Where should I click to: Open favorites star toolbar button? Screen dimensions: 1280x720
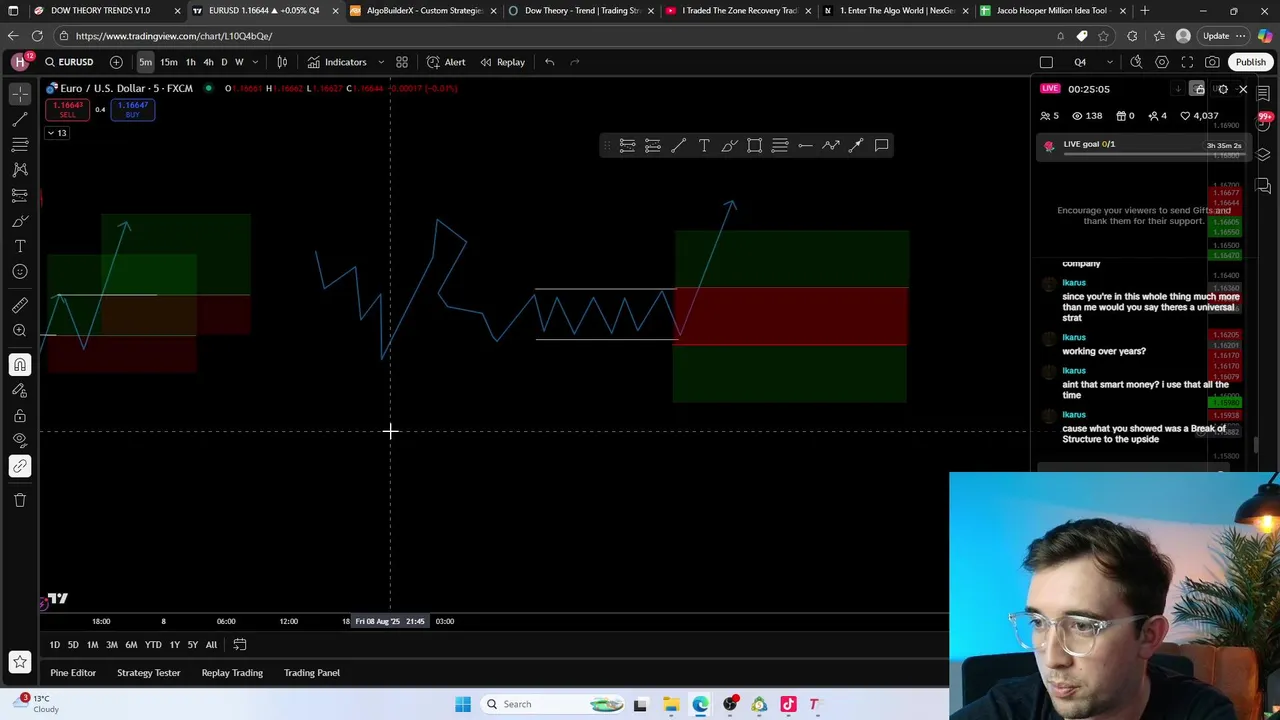(20, 661)
